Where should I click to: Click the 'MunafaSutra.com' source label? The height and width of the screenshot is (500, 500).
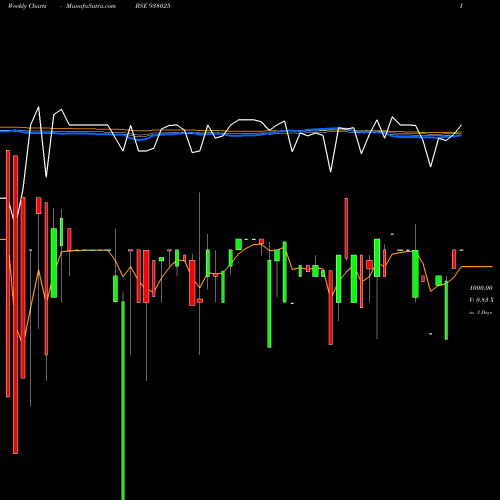click(x=91, y=6)
